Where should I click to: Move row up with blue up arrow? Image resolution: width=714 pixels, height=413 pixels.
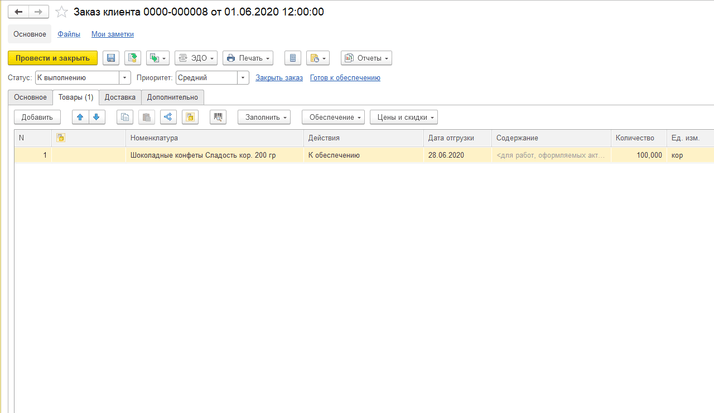pos(80,117)
